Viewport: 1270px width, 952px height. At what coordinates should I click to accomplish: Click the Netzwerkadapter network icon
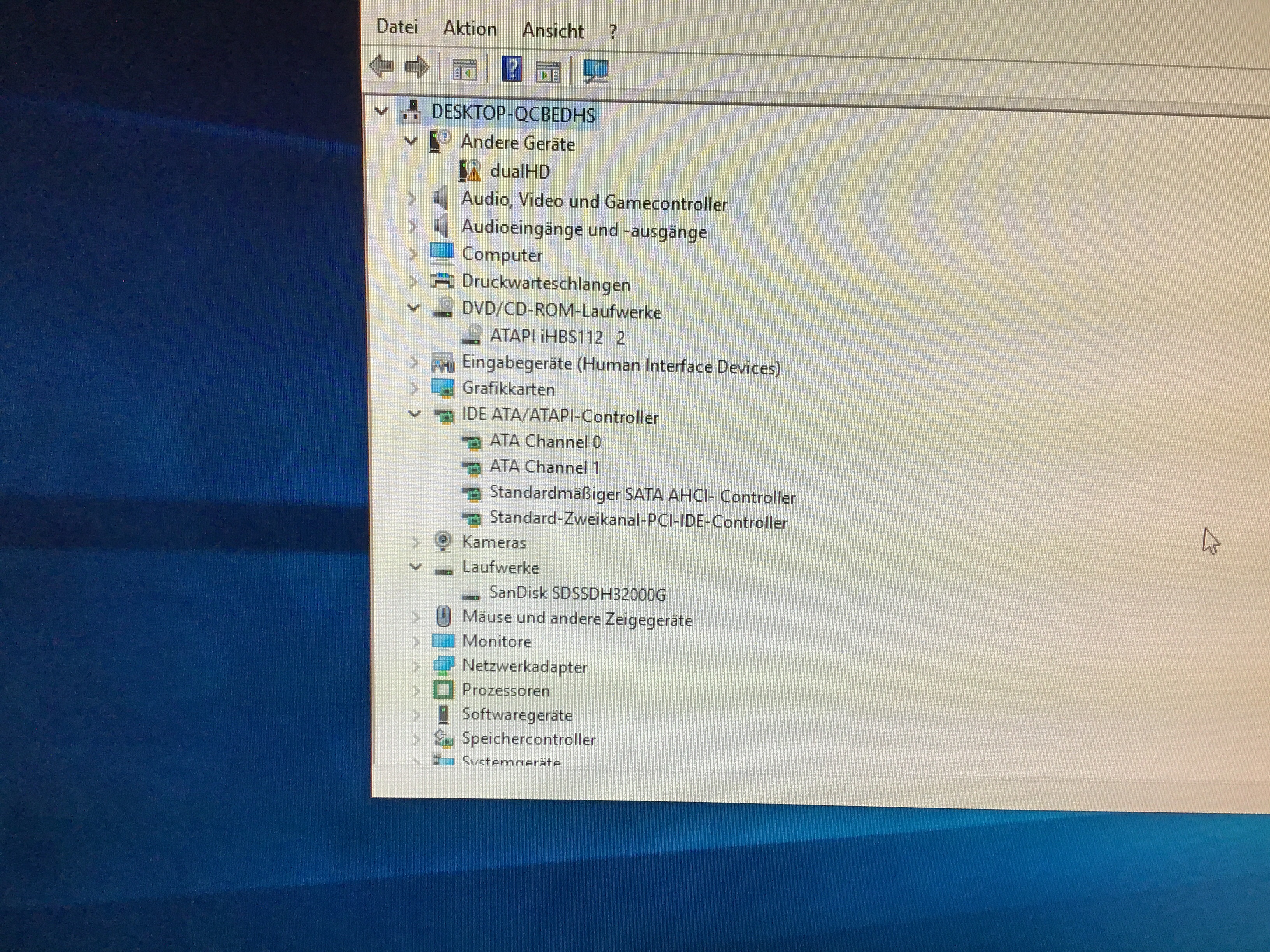[443, 666]
